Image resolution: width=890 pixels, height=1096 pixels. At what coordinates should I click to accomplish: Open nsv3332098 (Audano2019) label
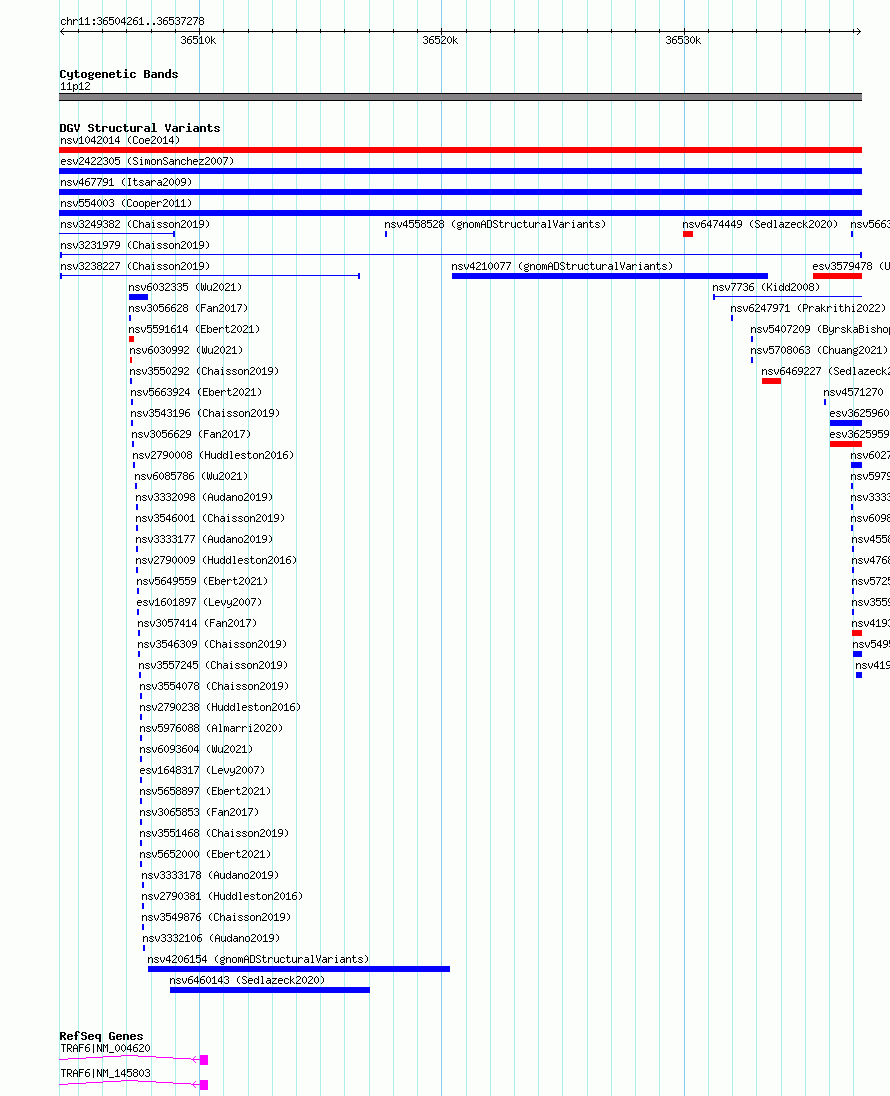pyautogui.click(x=204, y=496)
